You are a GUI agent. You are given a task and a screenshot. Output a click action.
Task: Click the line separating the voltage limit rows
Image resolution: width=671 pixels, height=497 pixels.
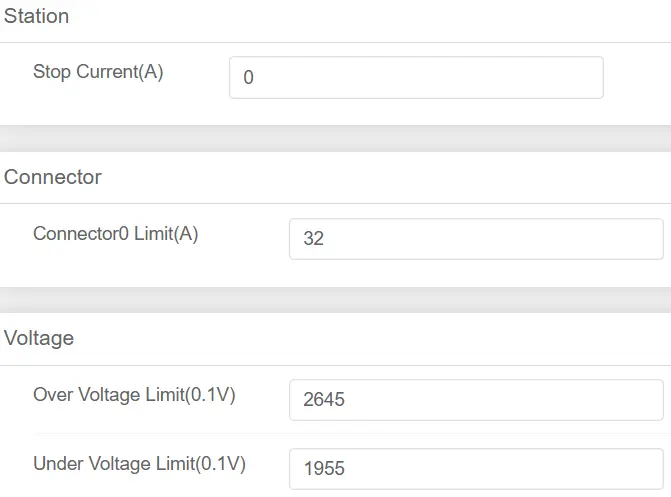(350, 434)
